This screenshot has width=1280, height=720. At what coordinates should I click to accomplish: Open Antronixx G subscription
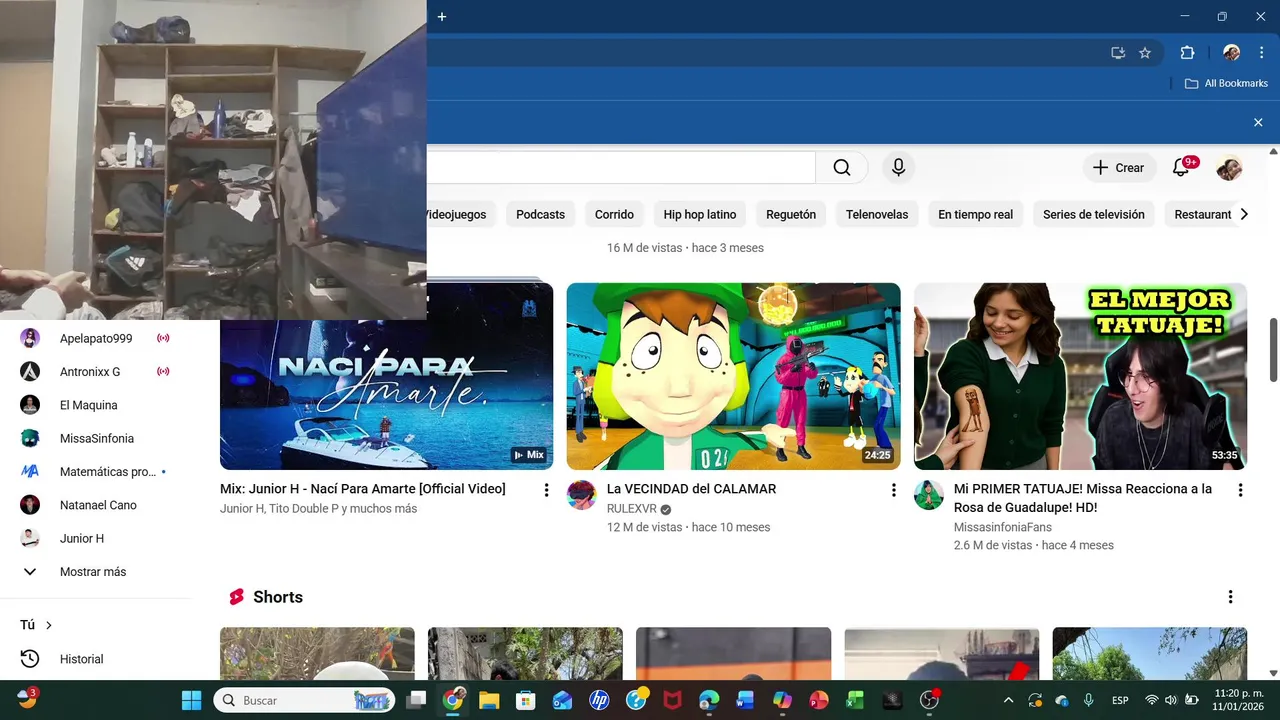coord(95,372)
